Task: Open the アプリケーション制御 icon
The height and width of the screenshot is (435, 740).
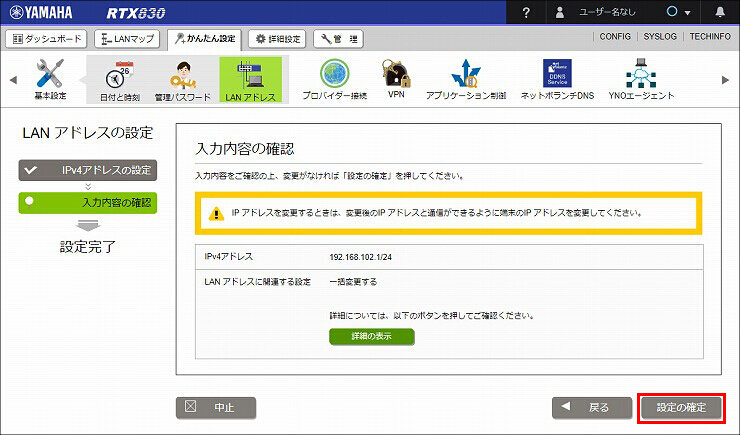Action: (466, 79)
